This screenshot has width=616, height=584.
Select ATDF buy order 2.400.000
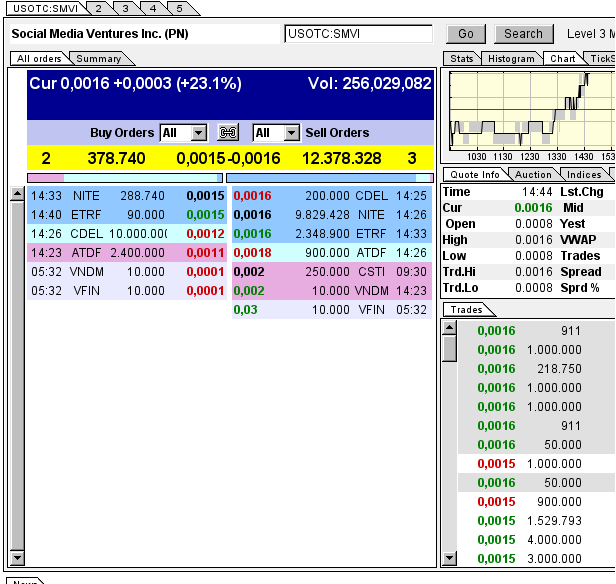(127, 253)
